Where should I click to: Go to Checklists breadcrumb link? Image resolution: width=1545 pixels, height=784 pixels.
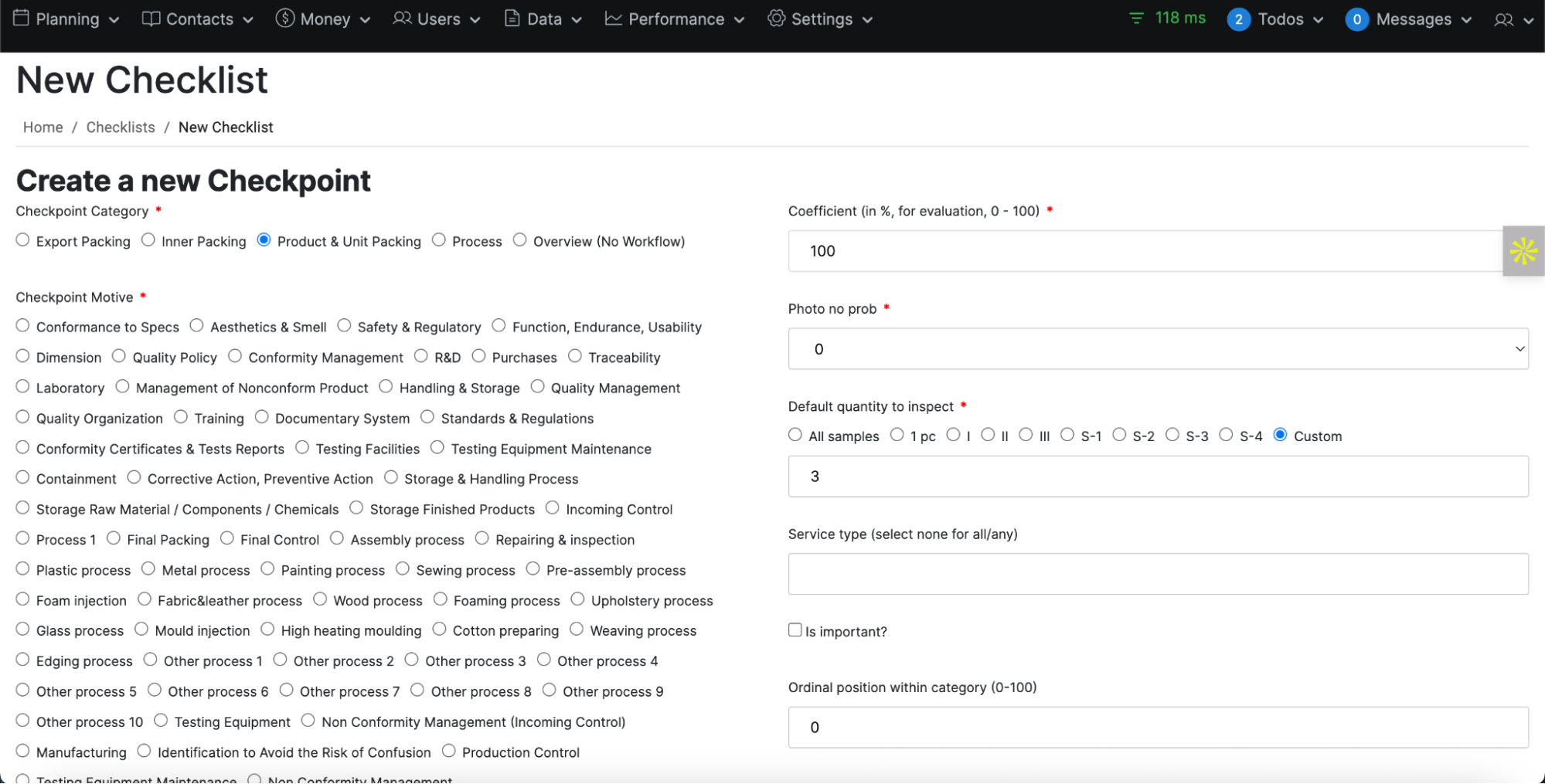pos(121,127)
